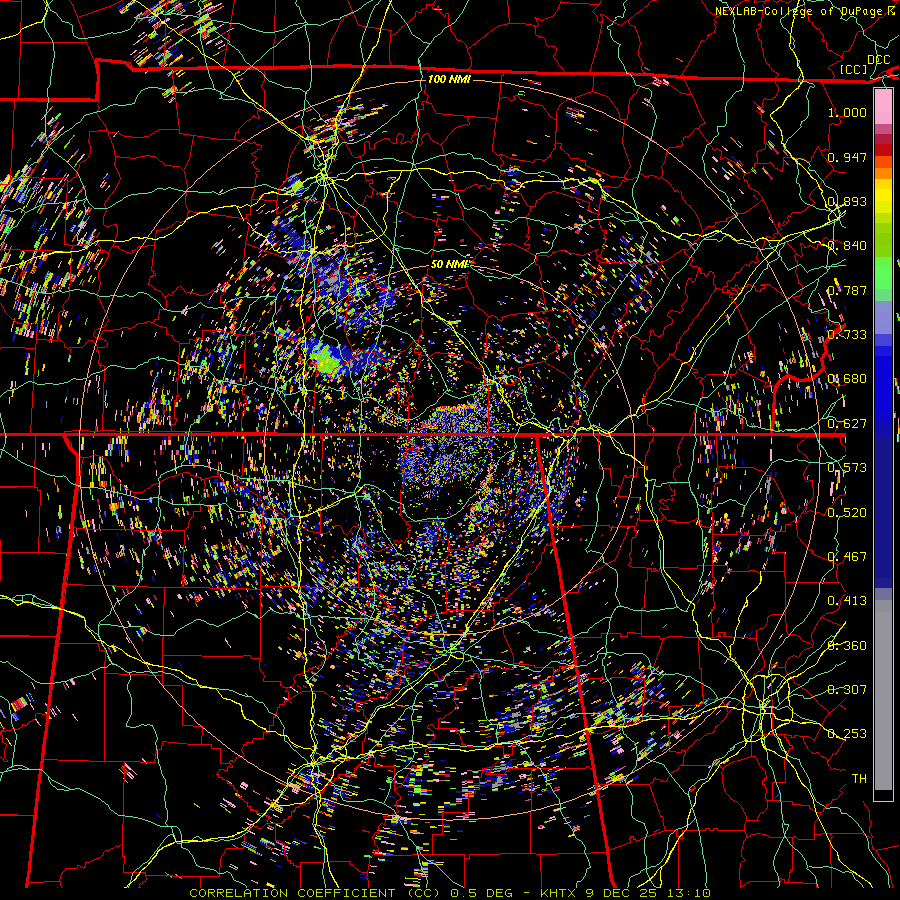Click the 0.627 scale value

[847, 423]
